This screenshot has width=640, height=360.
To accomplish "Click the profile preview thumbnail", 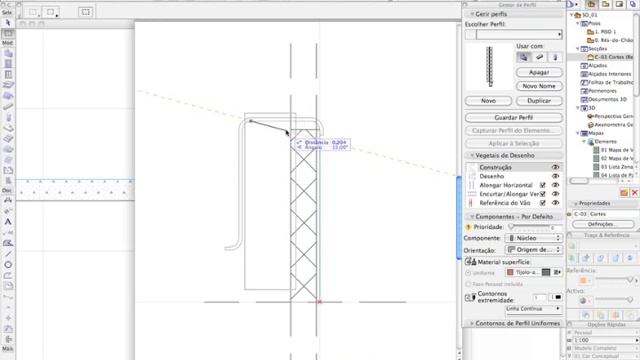I will pos(489,67).
